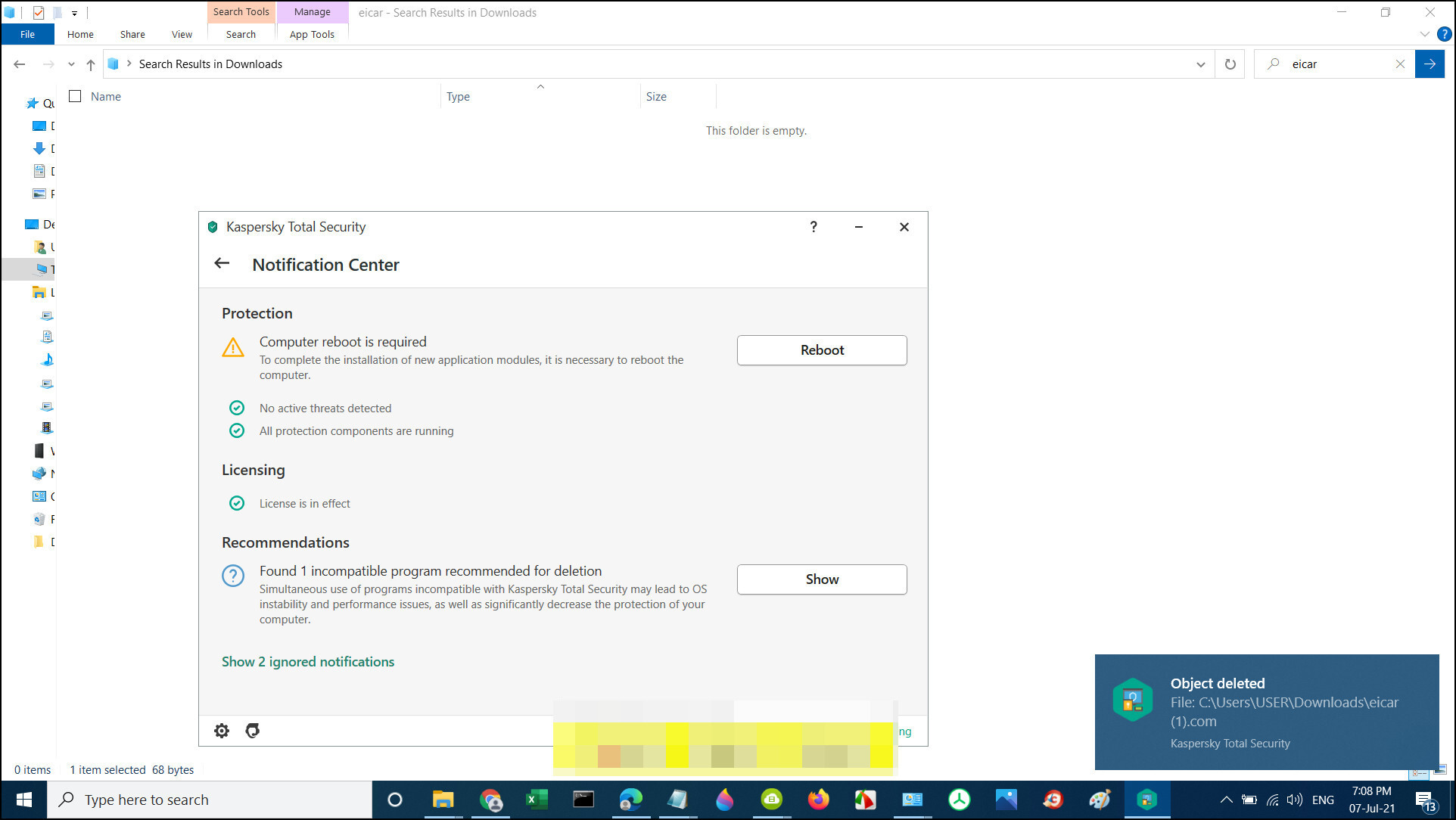Click the File Explorer up arrow
The width and height of the screenshot is (1456, 820).
91,64
